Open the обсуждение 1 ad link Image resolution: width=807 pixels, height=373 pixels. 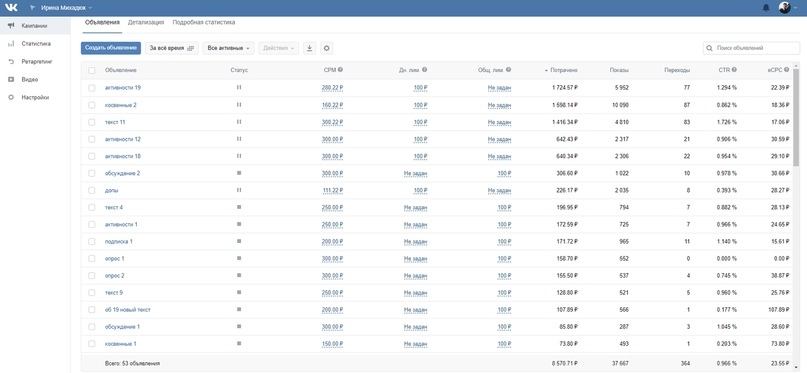pos(122,327)
